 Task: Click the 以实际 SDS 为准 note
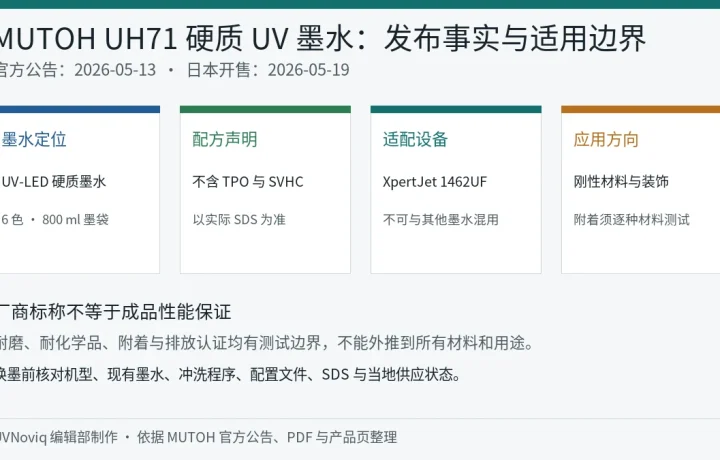pos(239,219)
